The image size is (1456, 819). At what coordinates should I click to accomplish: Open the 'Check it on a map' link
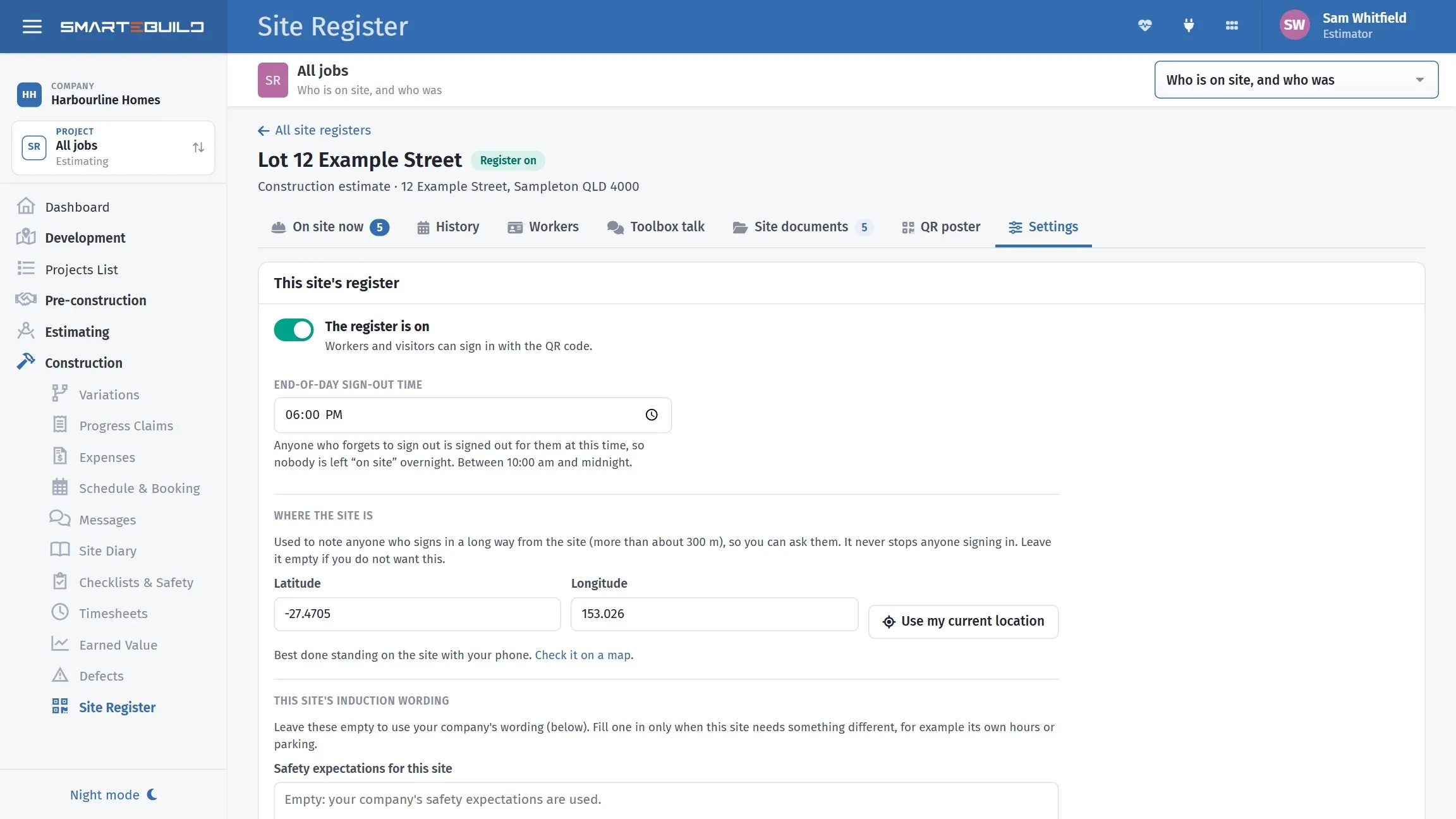point(583,655)
